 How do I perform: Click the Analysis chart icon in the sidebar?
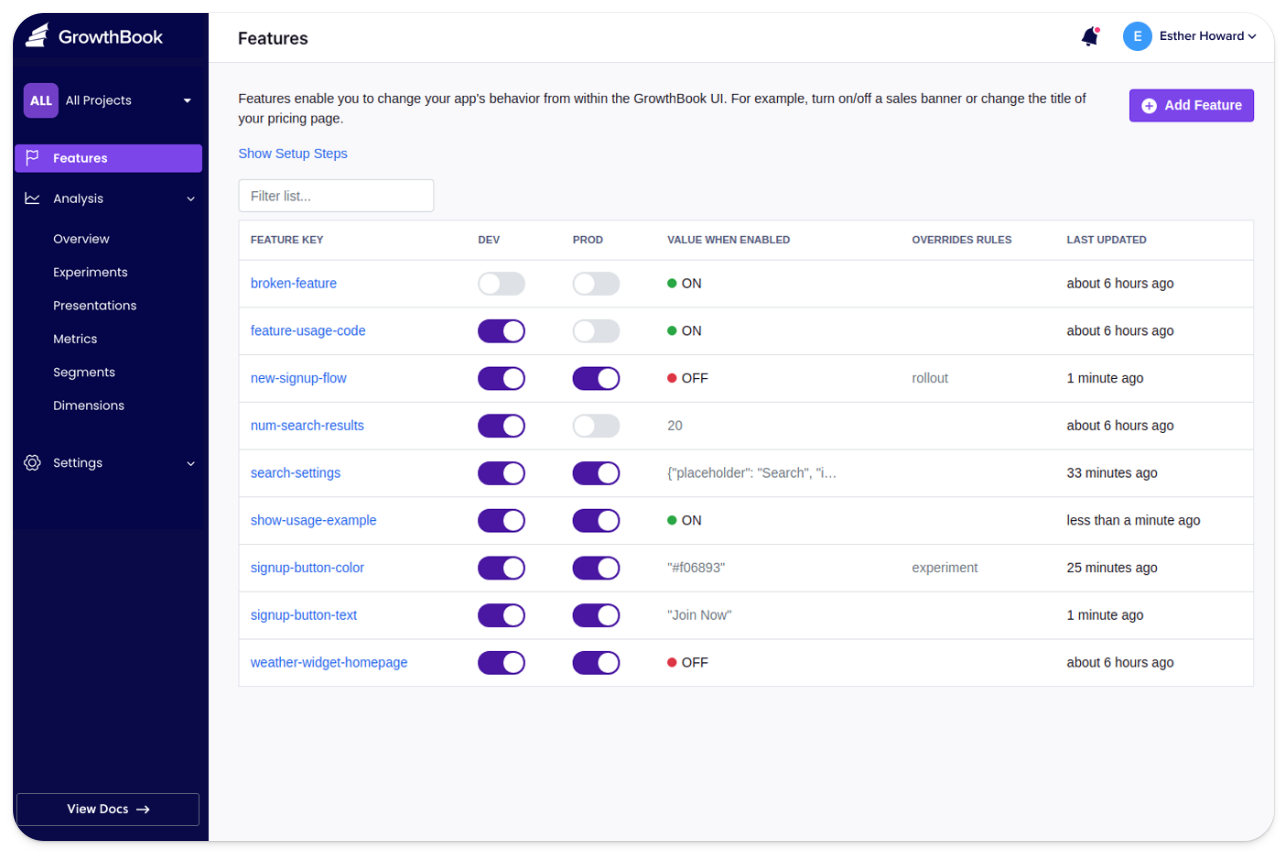coord(31,198)
